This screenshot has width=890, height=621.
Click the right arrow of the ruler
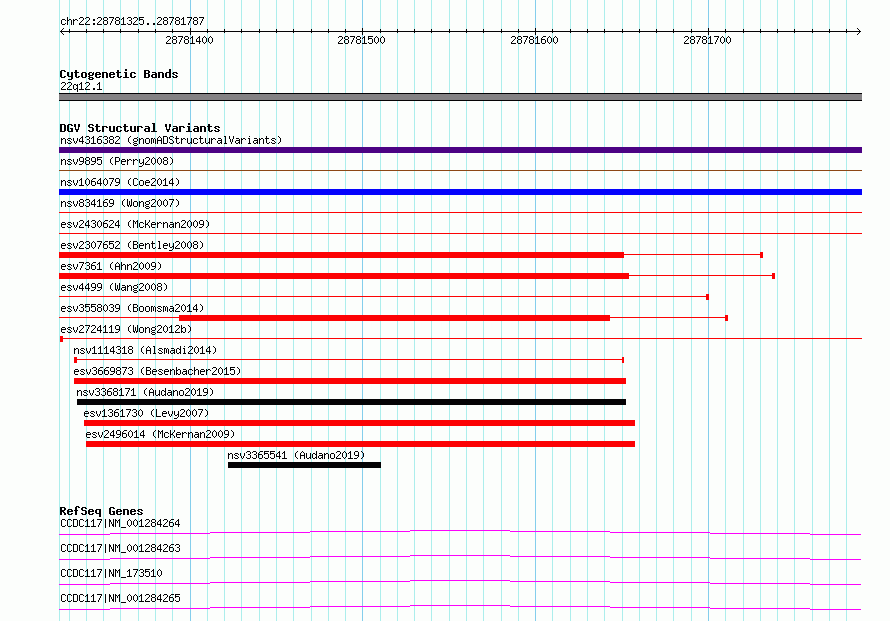click(858, 31)
